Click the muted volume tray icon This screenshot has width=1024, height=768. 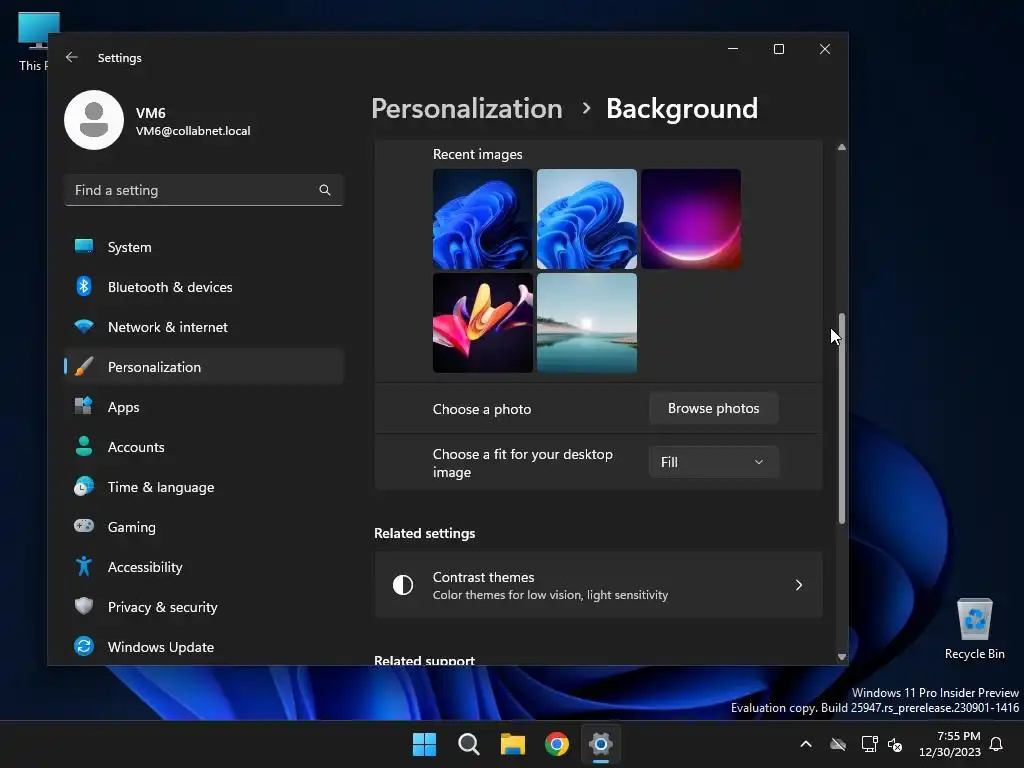(895, 744)
